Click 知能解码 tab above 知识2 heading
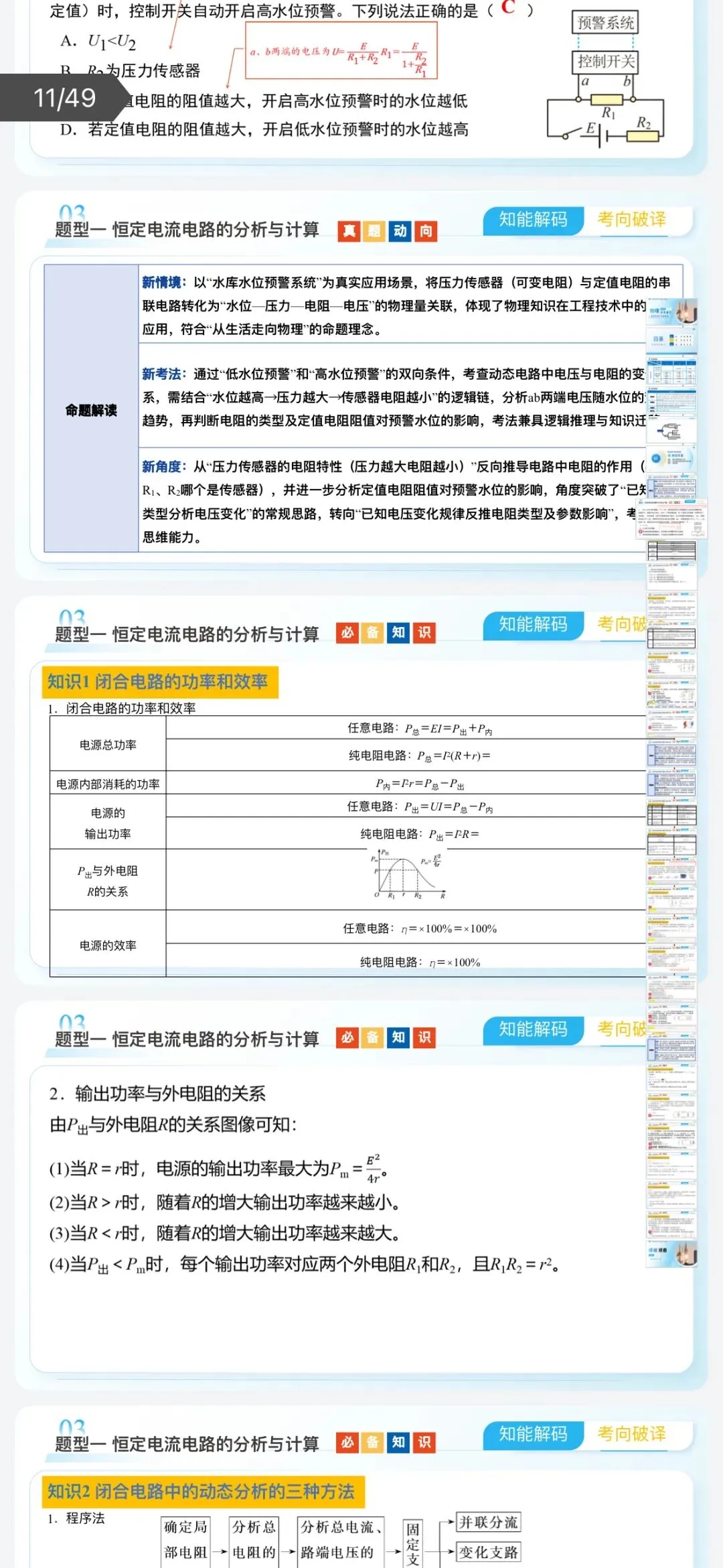The image size is (723, 1568). 533,1434
